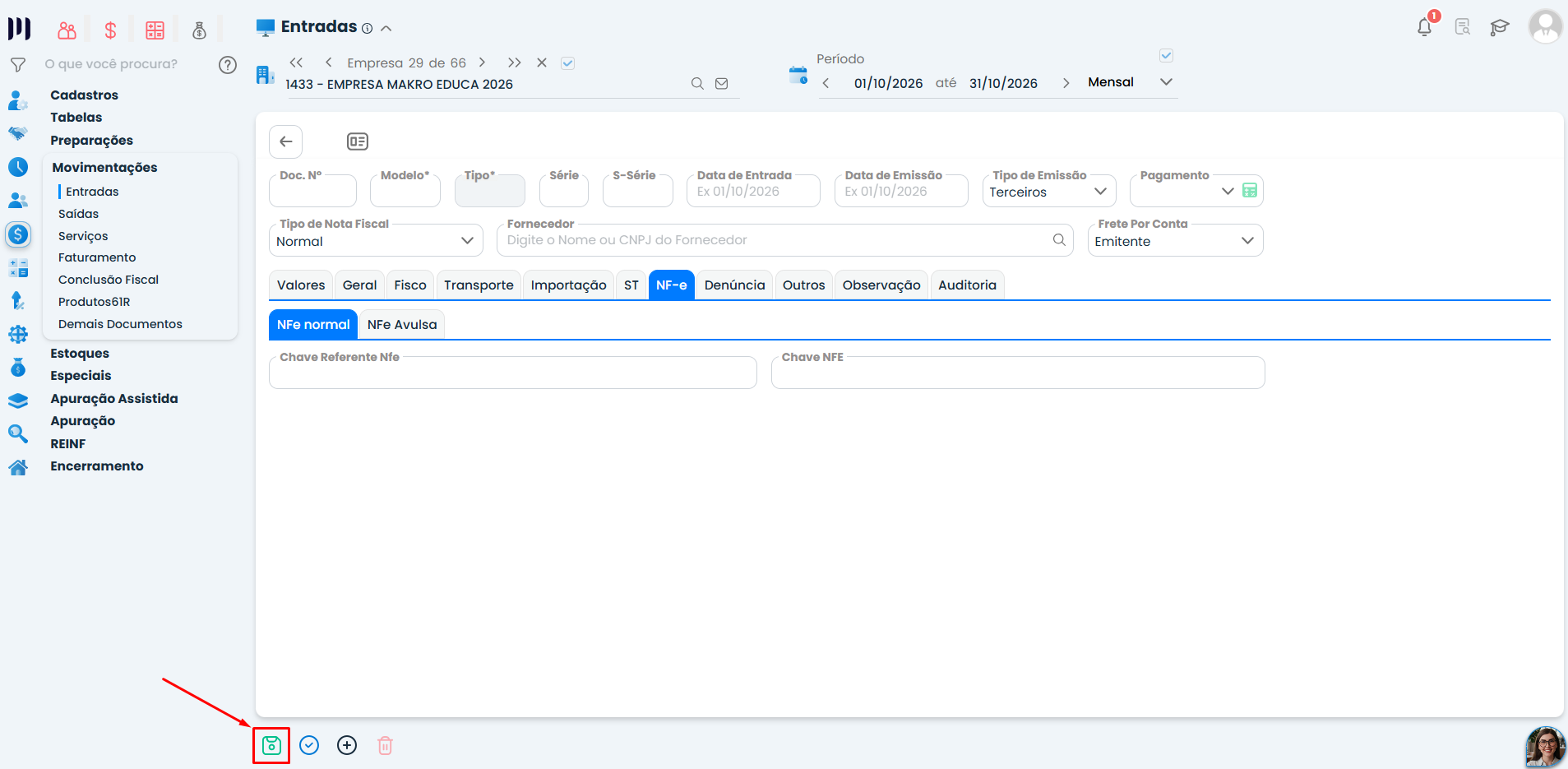The width and height of the screenshot is (1568, 769).
Task: Go back with the left arrow button
Action: [286, 141]
